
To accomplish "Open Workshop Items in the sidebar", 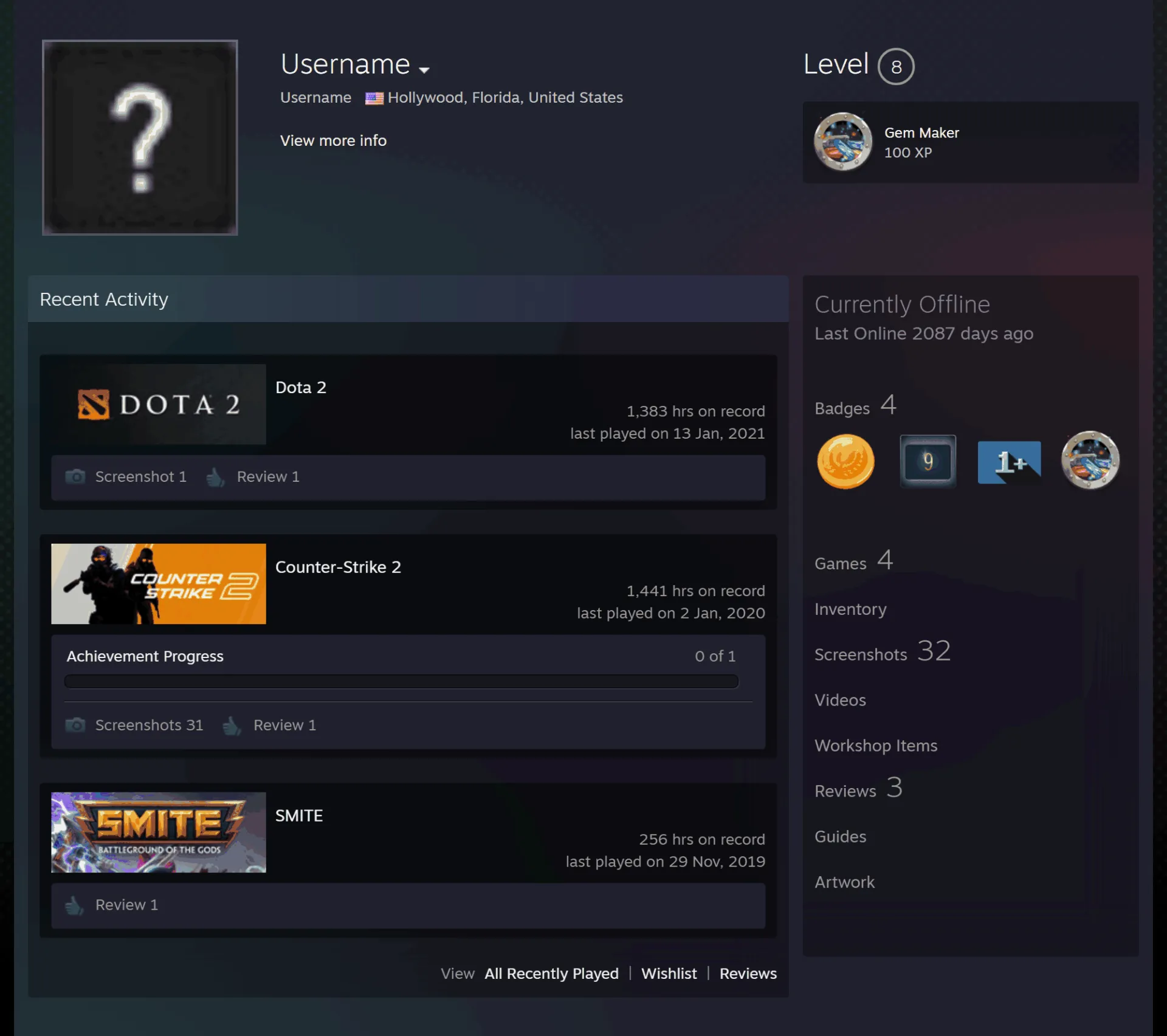I will (x=876, y=746).
